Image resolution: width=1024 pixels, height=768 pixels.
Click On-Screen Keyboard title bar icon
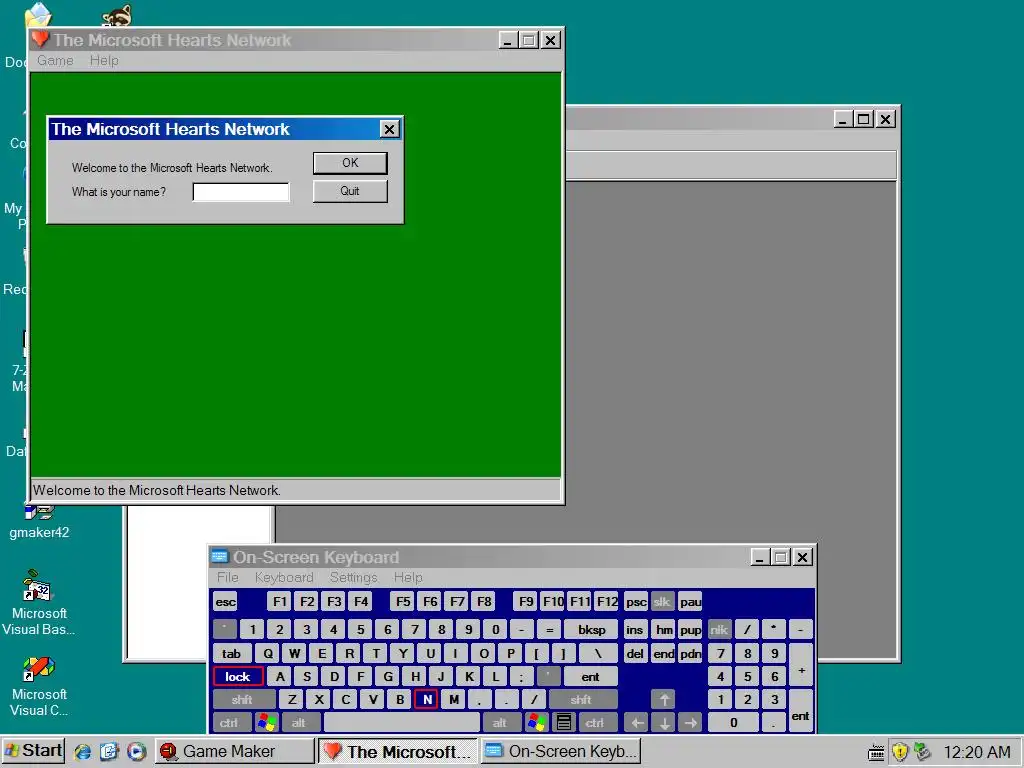pos(219,556)
